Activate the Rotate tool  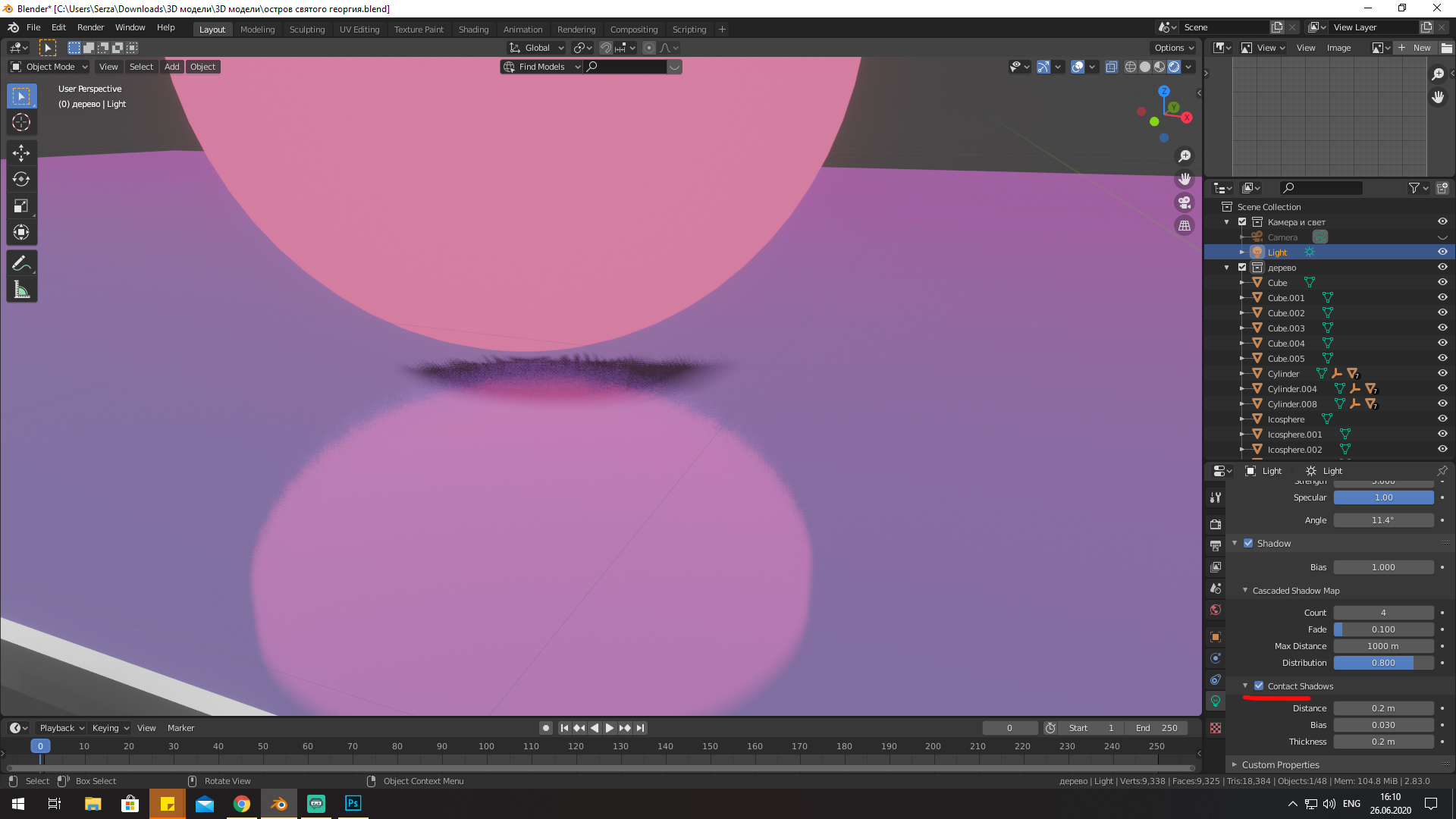(21, 179)
